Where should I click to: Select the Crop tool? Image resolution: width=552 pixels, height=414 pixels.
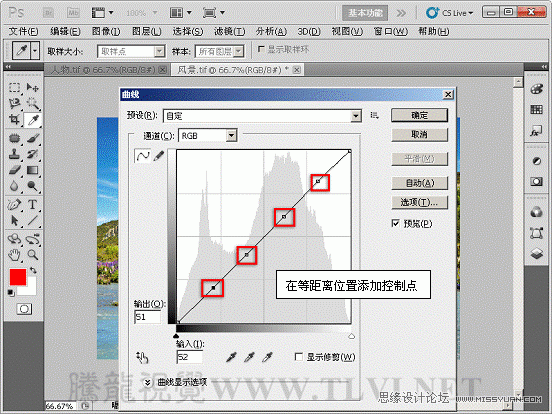[14, 120]
